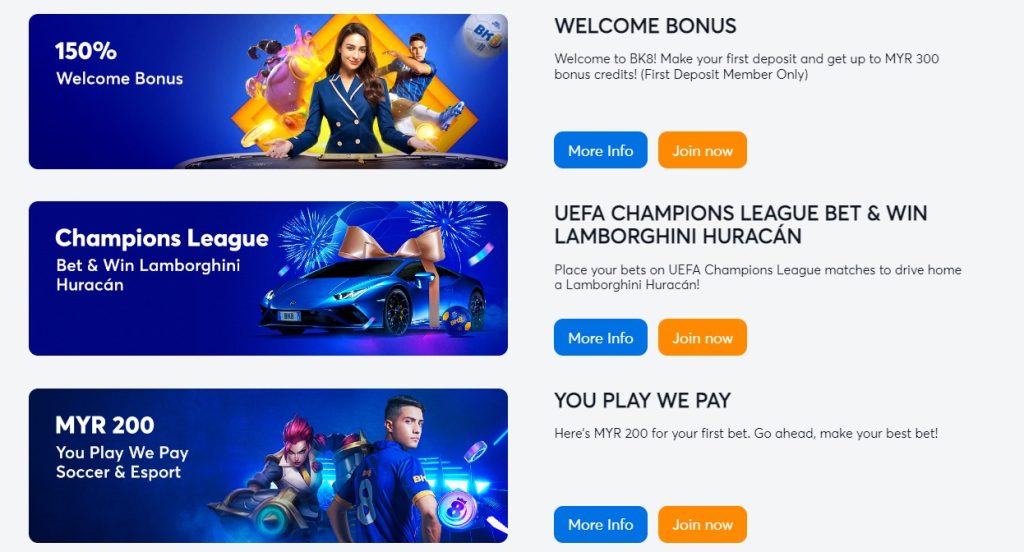The height and width of the screenshot is (552, 1024).
Task: Open More Info for Champions League promotion
Action: tap(600, 337)
